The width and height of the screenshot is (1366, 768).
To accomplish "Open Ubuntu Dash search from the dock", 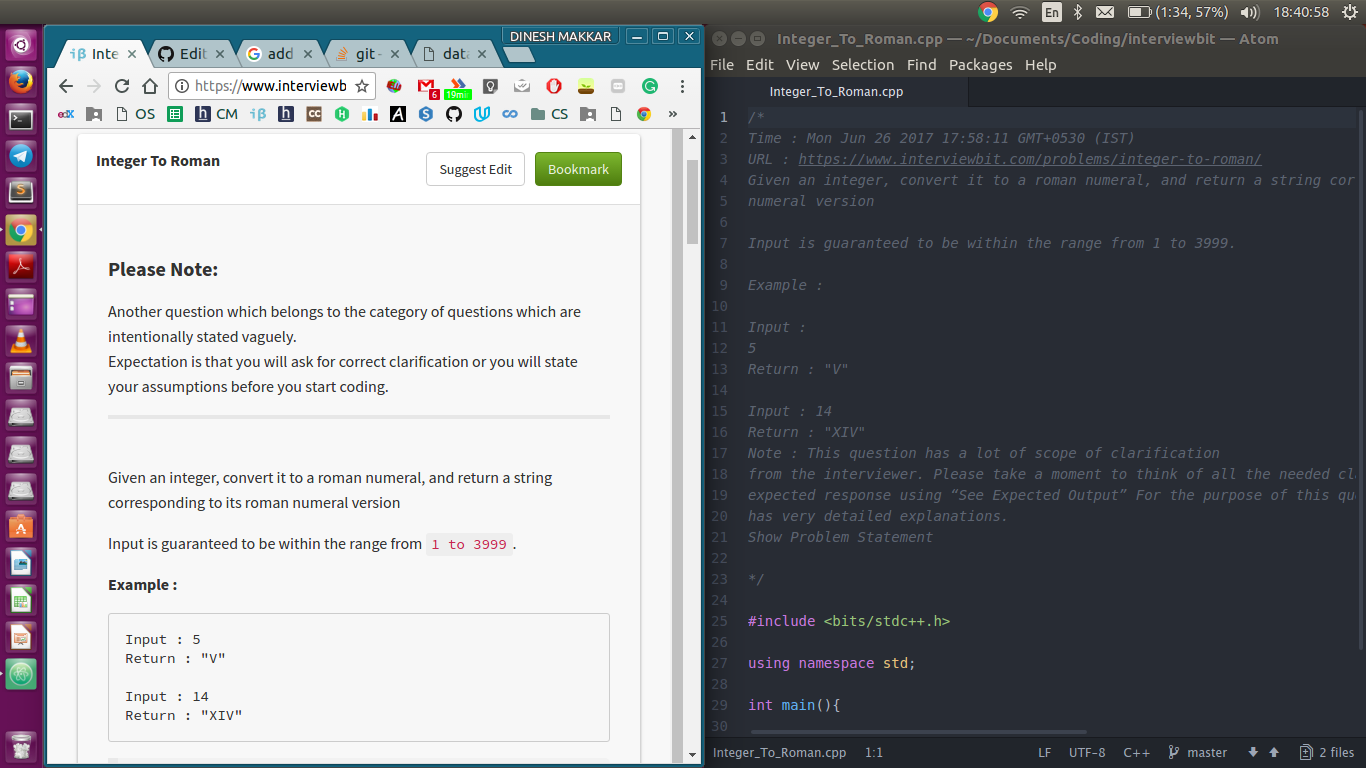I will tap(21, 45).
